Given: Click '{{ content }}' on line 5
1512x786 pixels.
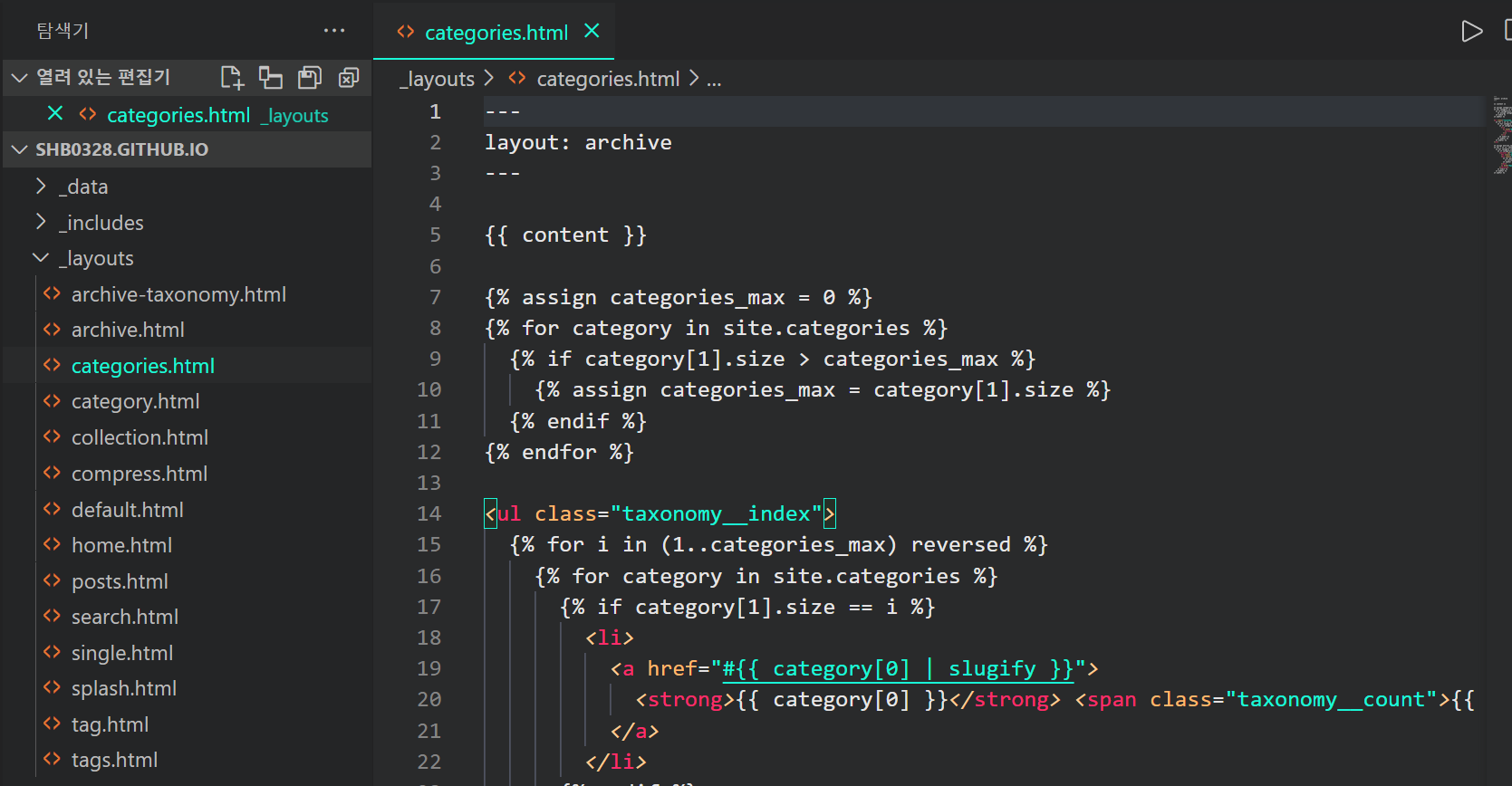Looking at the screenshot, I should point(565,235).
